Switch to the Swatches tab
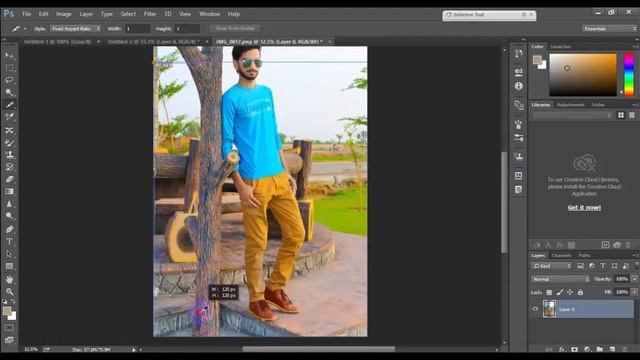The height and width of the screenshot is (360, 640). 560,47
